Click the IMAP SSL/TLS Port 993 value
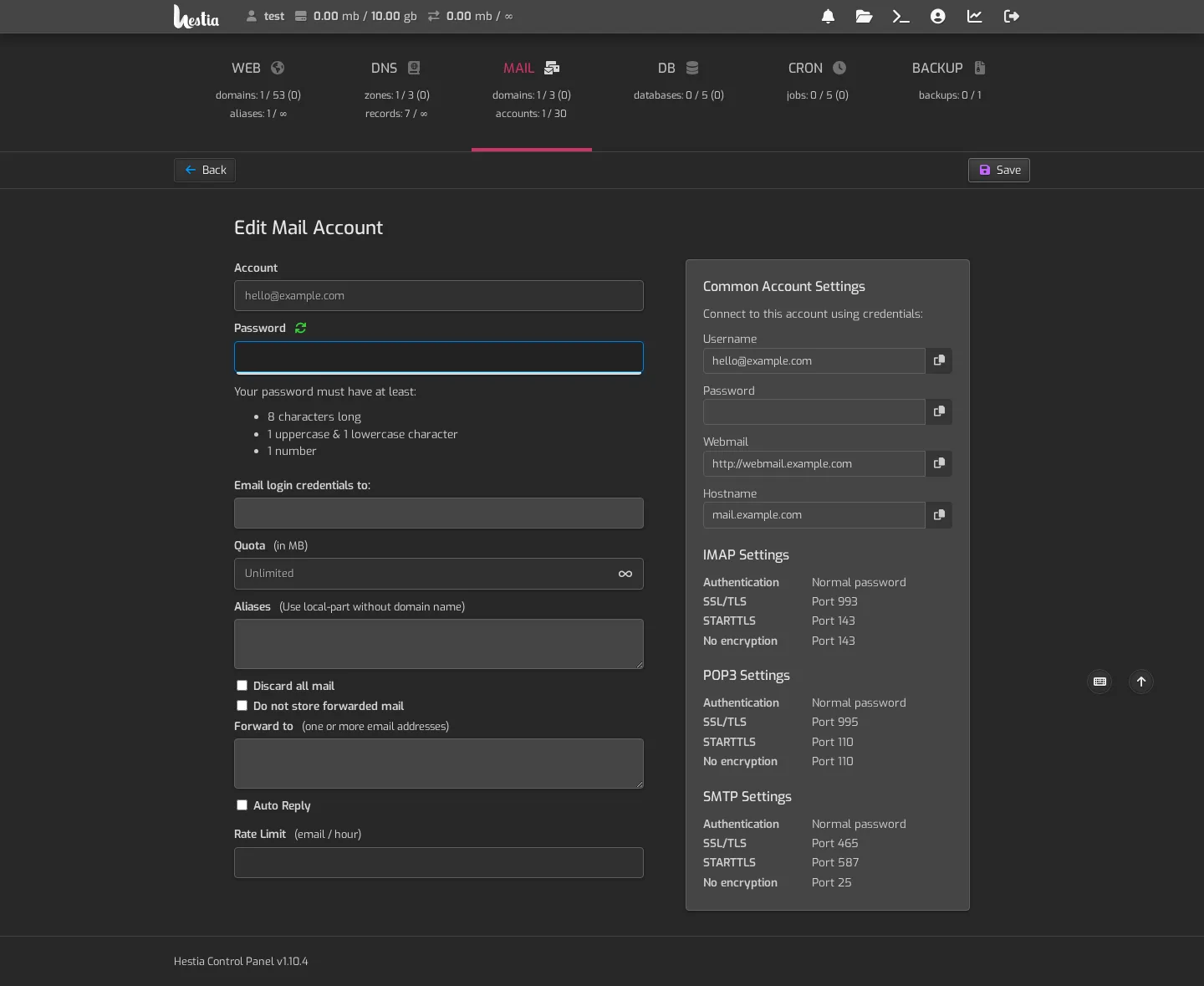1204x986 pixels. (834, 601)
